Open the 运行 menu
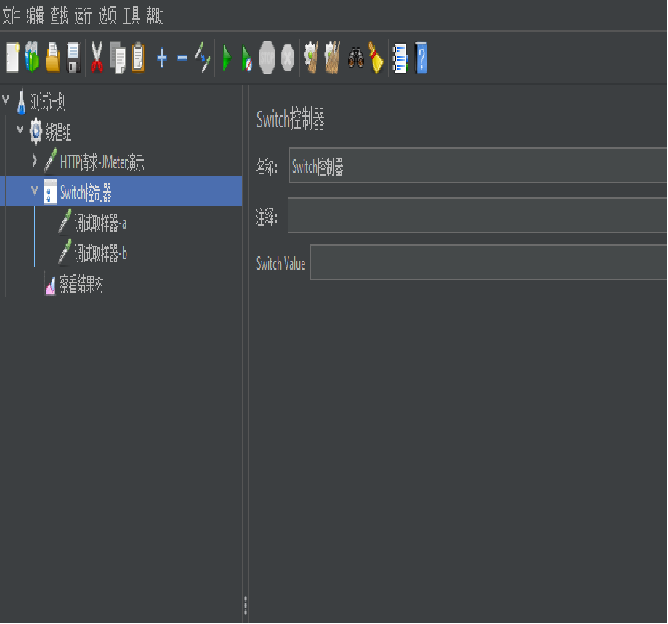 pos(83,16)
